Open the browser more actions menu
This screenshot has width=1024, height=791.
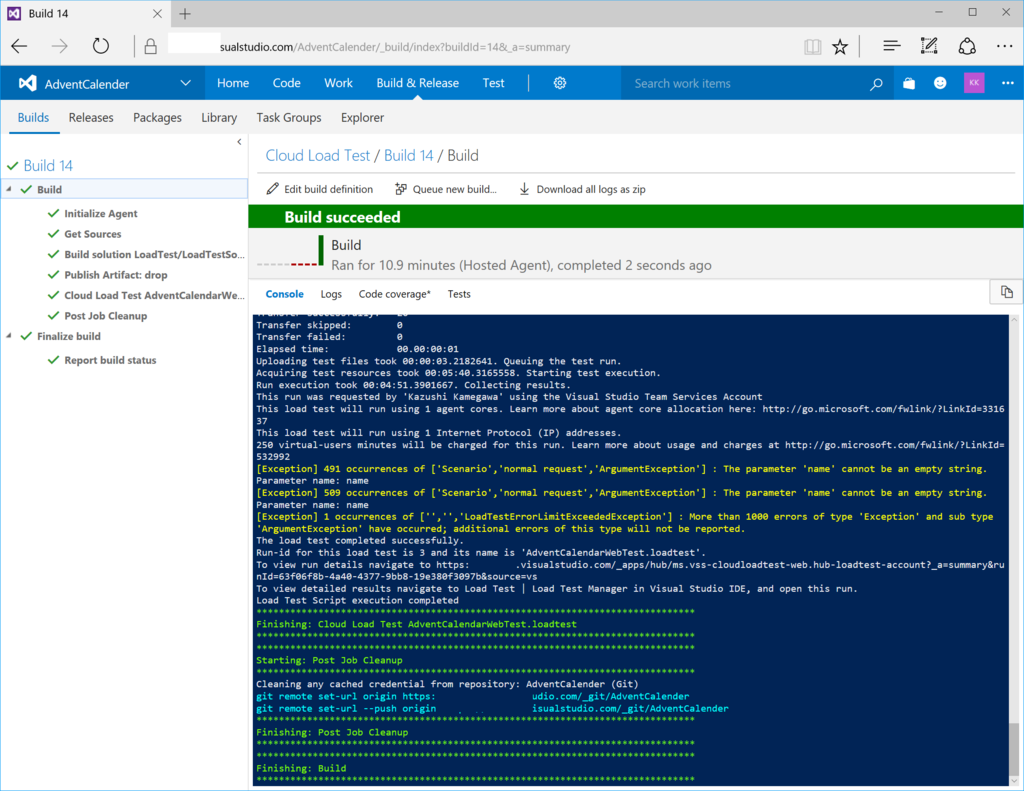1004,46
